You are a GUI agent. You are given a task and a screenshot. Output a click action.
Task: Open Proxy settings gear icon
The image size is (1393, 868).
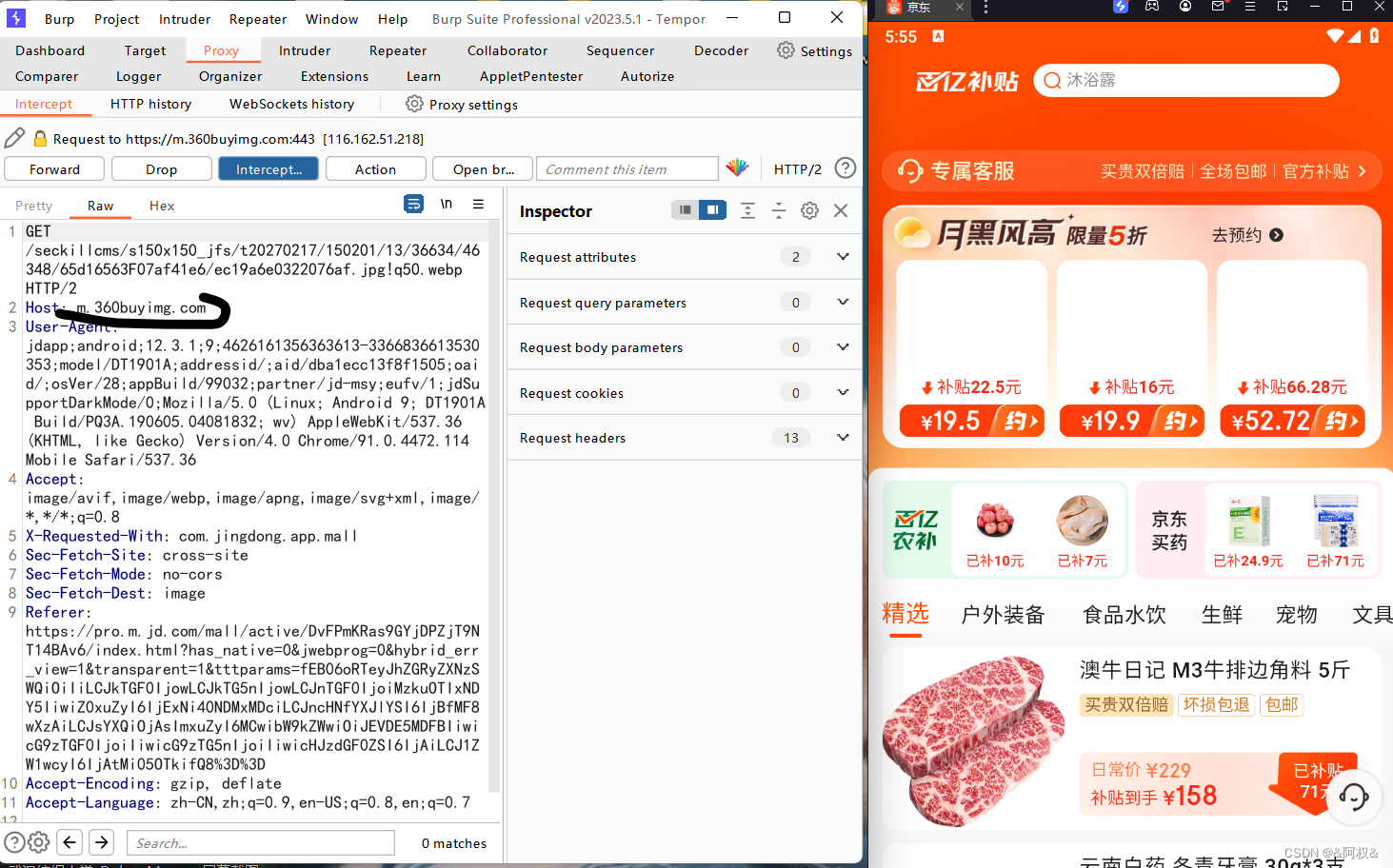coord(414,104)
